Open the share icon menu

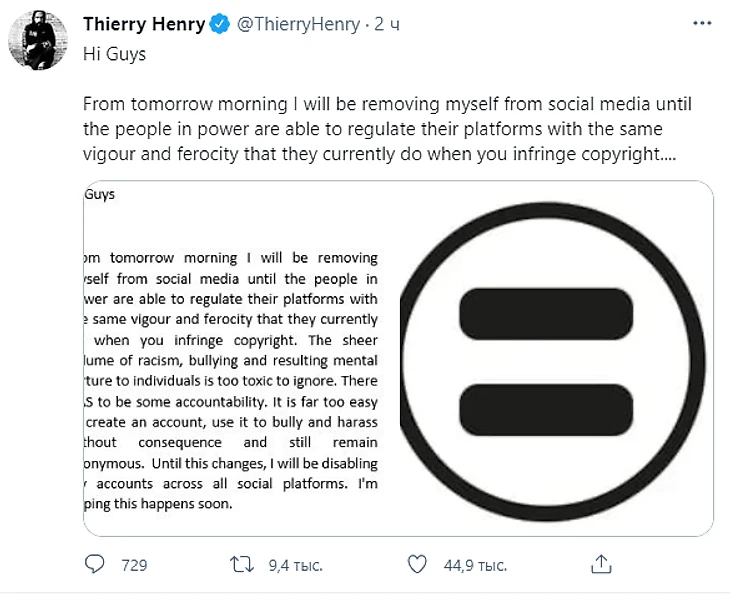tap(600, 564)
